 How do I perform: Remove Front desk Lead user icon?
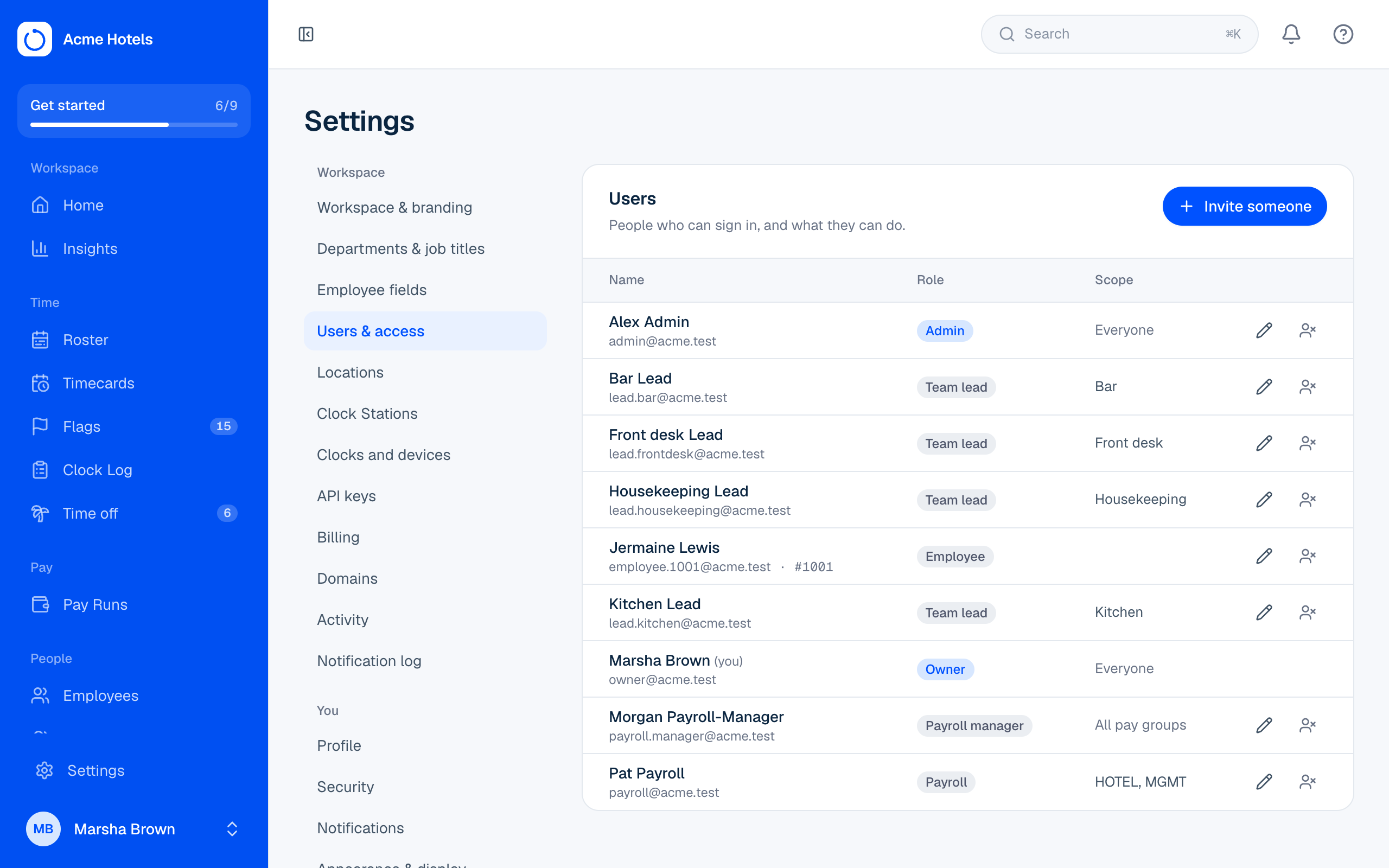[1308, 443]
